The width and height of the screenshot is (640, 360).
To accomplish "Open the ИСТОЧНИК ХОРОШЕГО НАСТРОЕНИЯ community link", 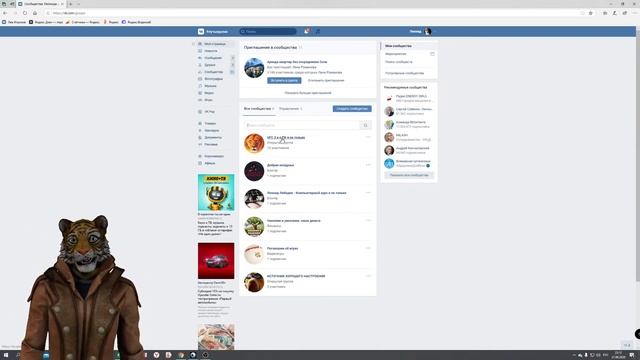I will pyautogui.click(x=296, y=276).
